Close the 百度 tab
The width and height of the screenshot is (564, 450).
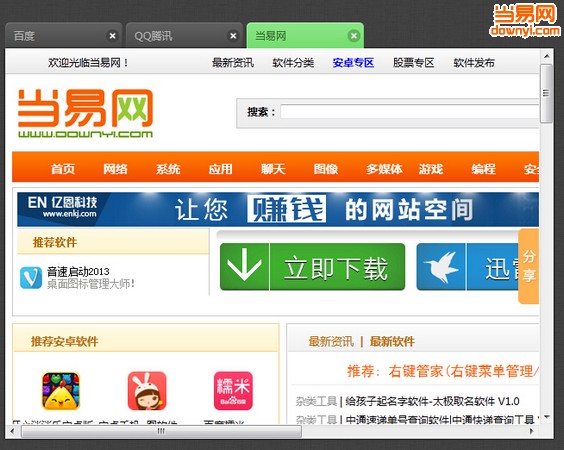112,36
